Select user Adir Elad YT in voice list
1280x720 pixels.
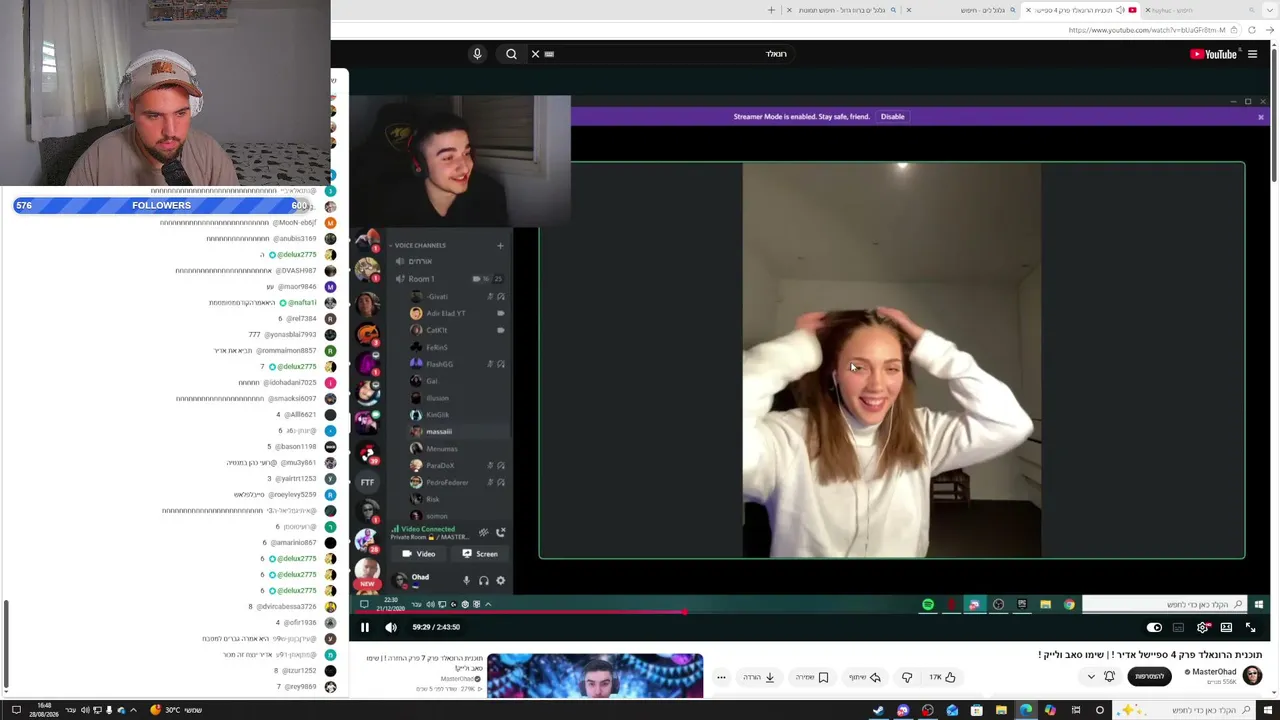point(445,313)
